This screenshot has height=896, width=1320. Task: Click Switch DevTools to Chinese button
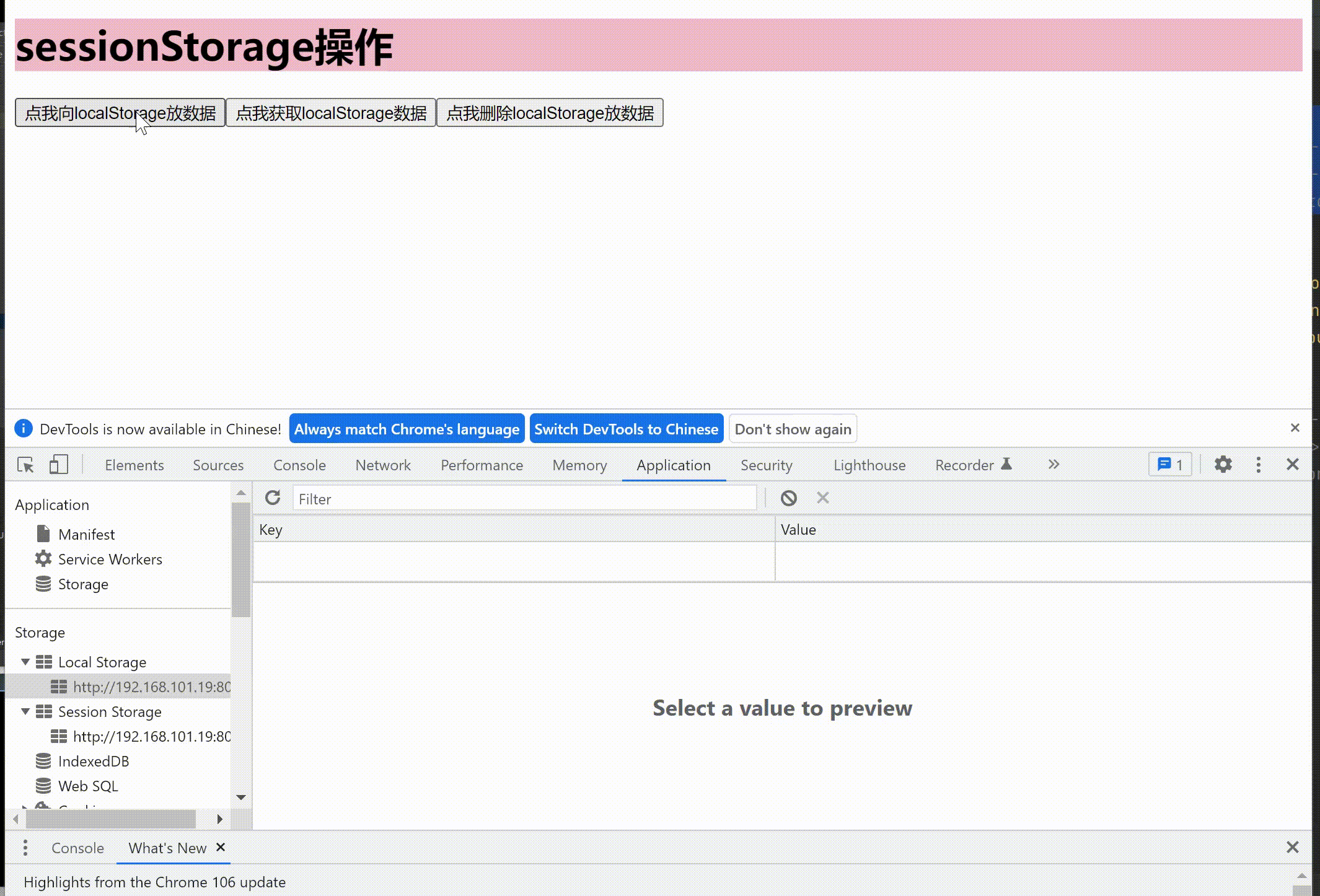[626, 429]
